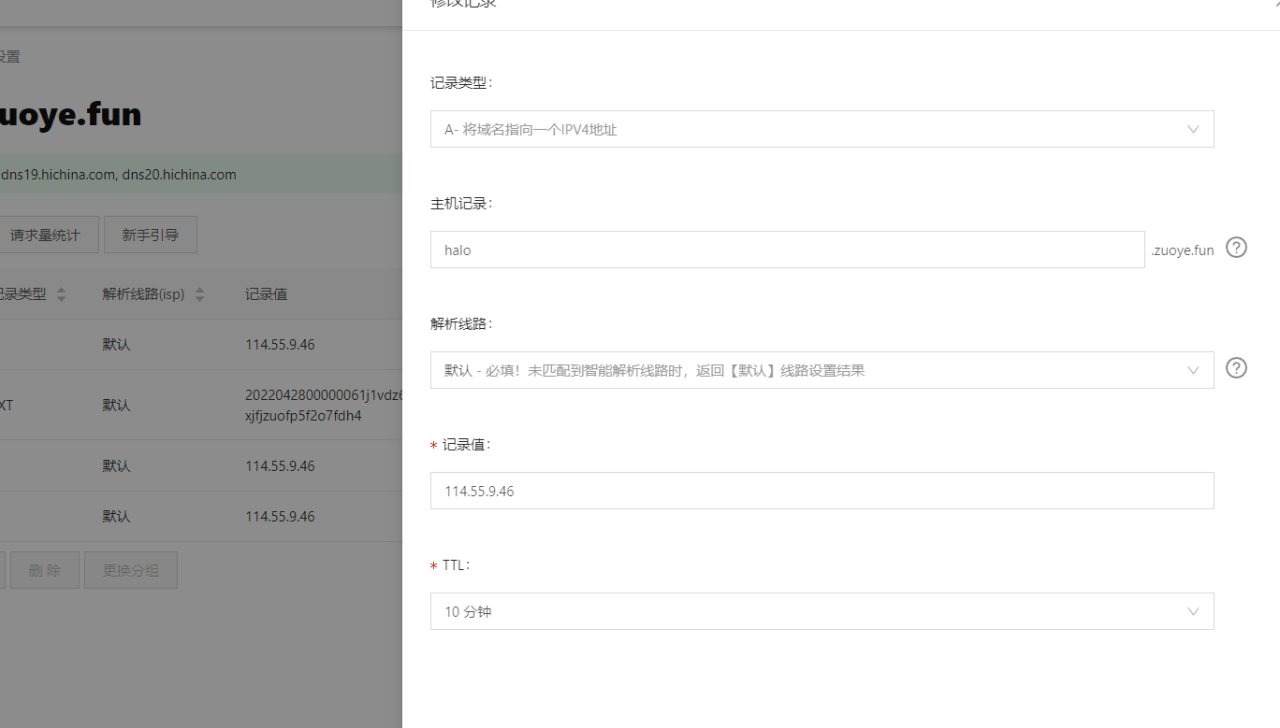This screenshot has width=1280, height=728.
Task: Open the TTL dropdown showing 10 分钟
Action: pos(821,611)
